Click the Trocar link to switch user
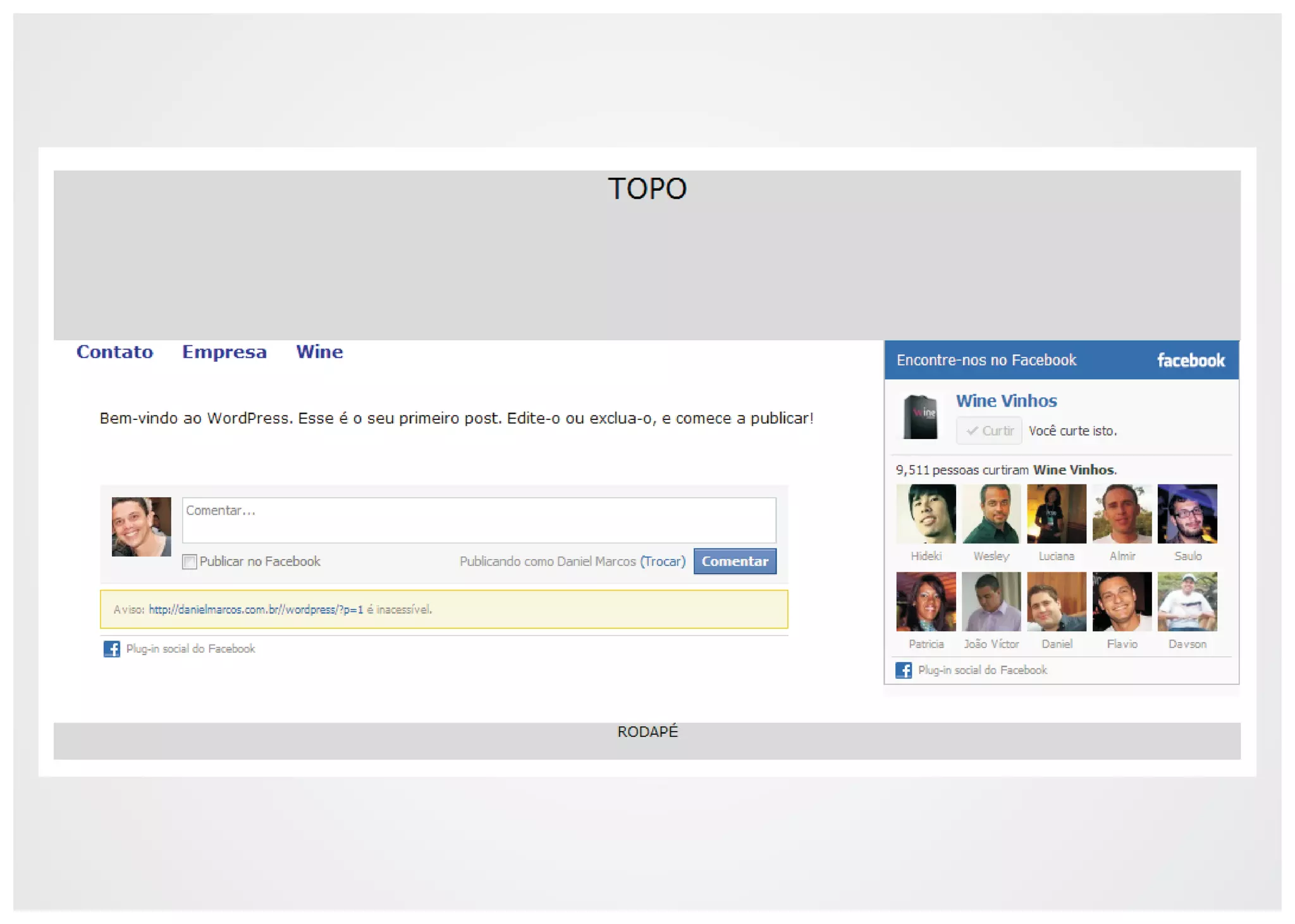1295x924 pixels. 662,562
